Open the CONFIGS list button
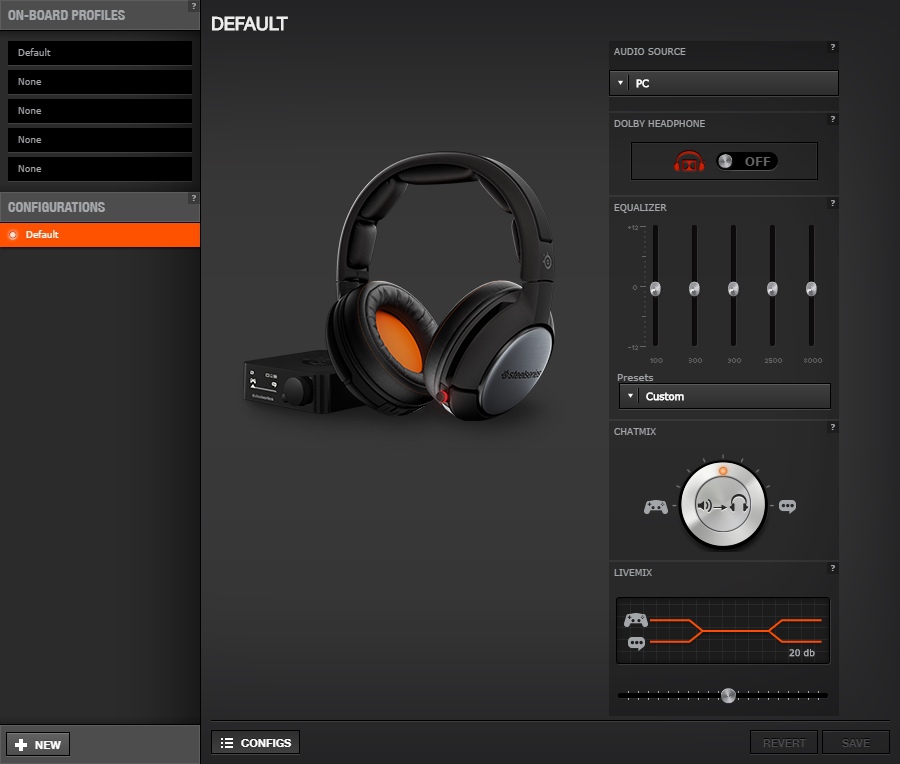 pyautogui.click(x=255, y=742)
